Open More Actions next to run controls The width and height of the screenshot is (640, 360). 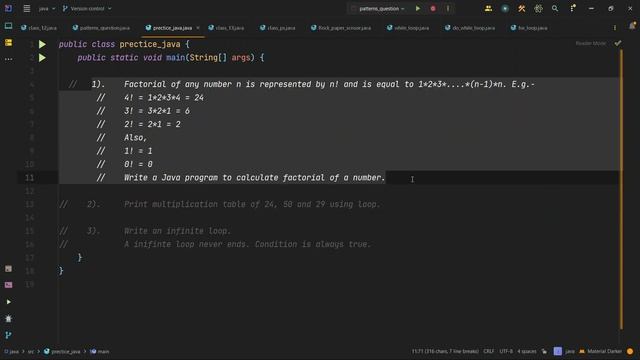[x=448, y=8]
